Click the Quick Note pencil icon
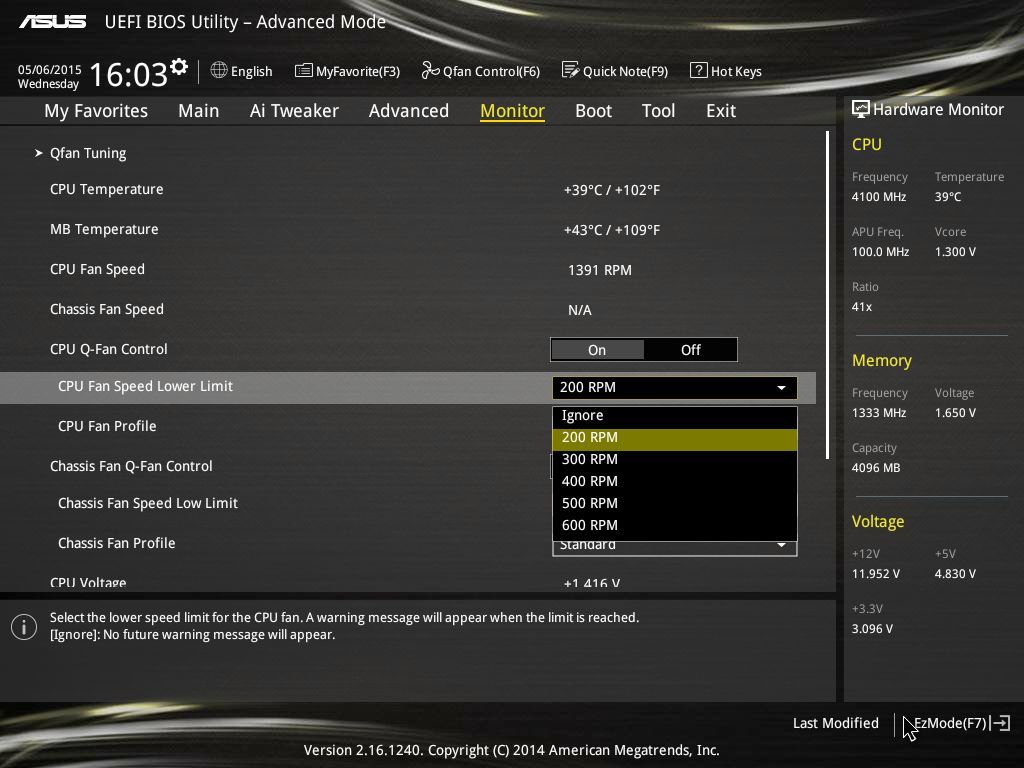Viewport: 1024px width, 768px height. 570,70
